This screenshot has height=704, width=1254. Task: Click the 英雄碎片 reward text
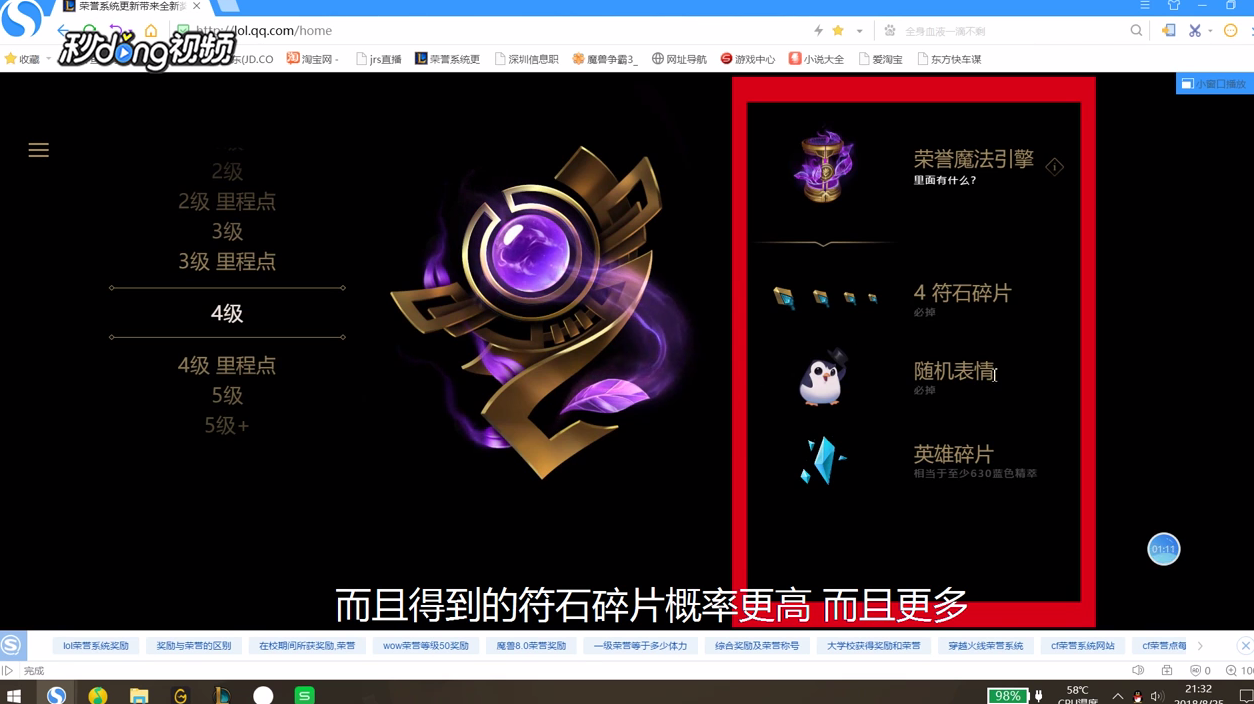click(x=954, y=454)
